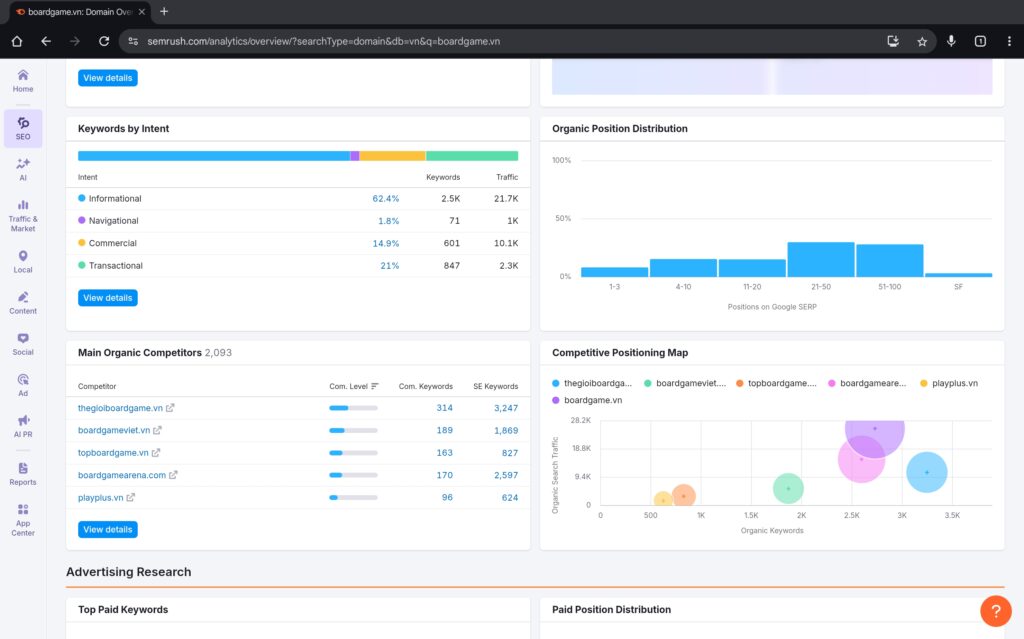The image size is (1024, 639).
Task: Click the App Center icon
Action: [22, 515]
